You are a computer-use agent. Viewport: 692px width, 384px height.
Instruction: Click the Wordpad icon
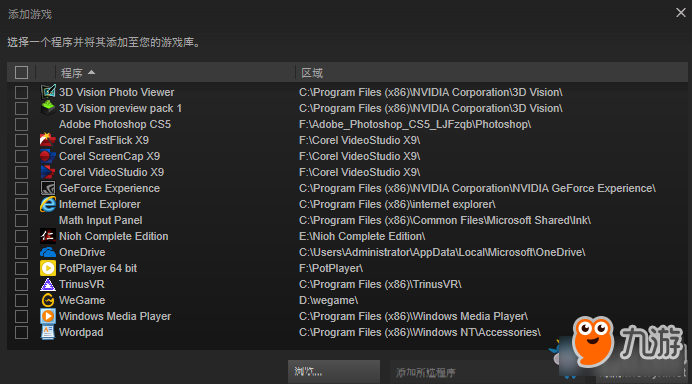coord(48,332)
